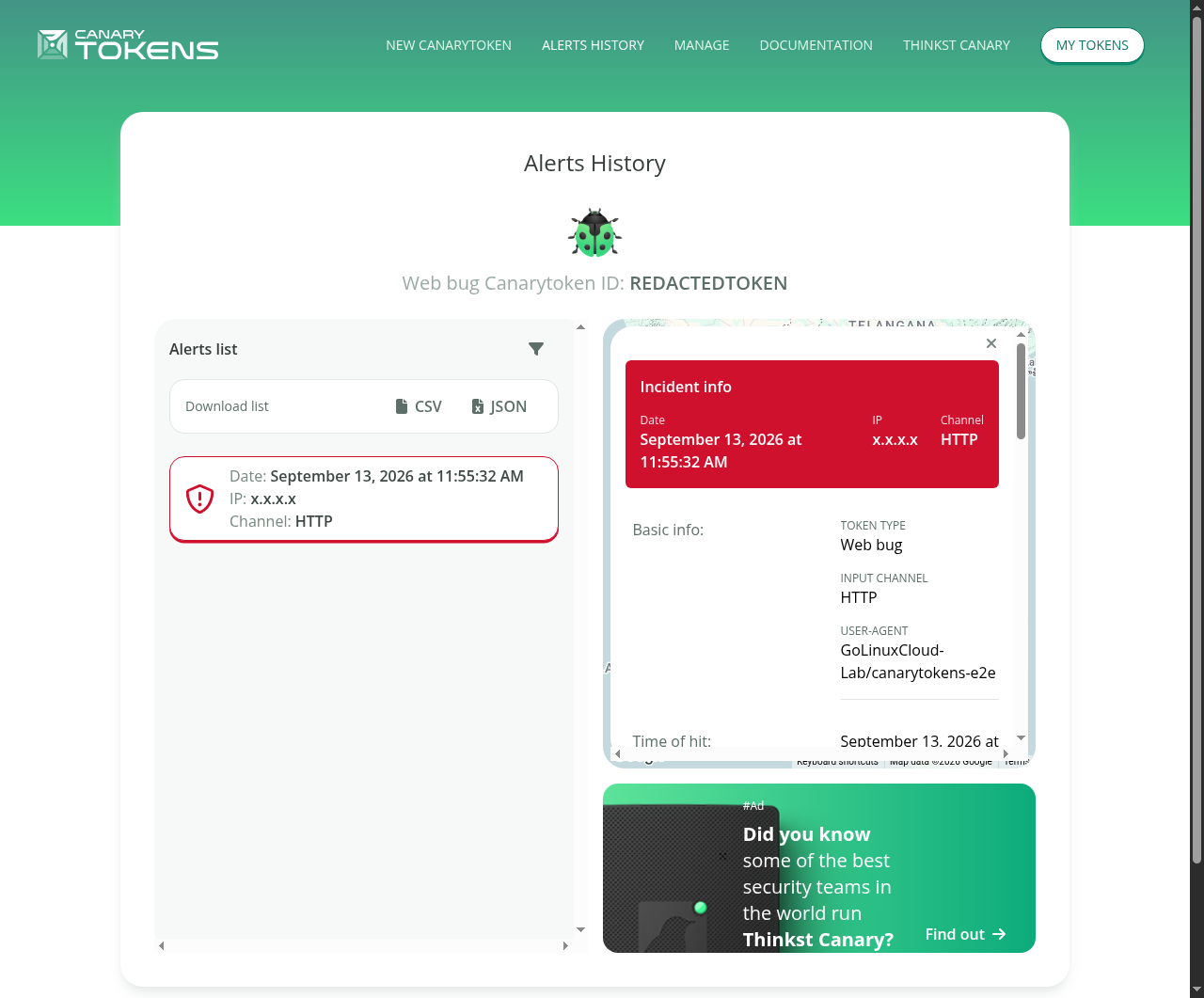Click the Incident info date value
1204x998 pixels.
coord(721,451)
